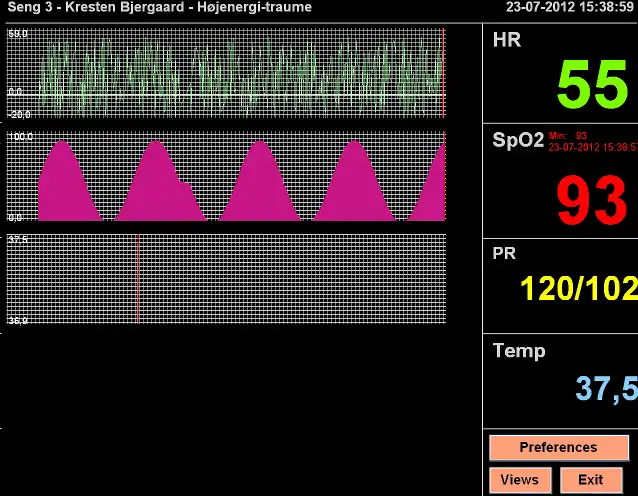Click the HR panel label
Viewport: 638px width, 496px height.
click(507, 41)
